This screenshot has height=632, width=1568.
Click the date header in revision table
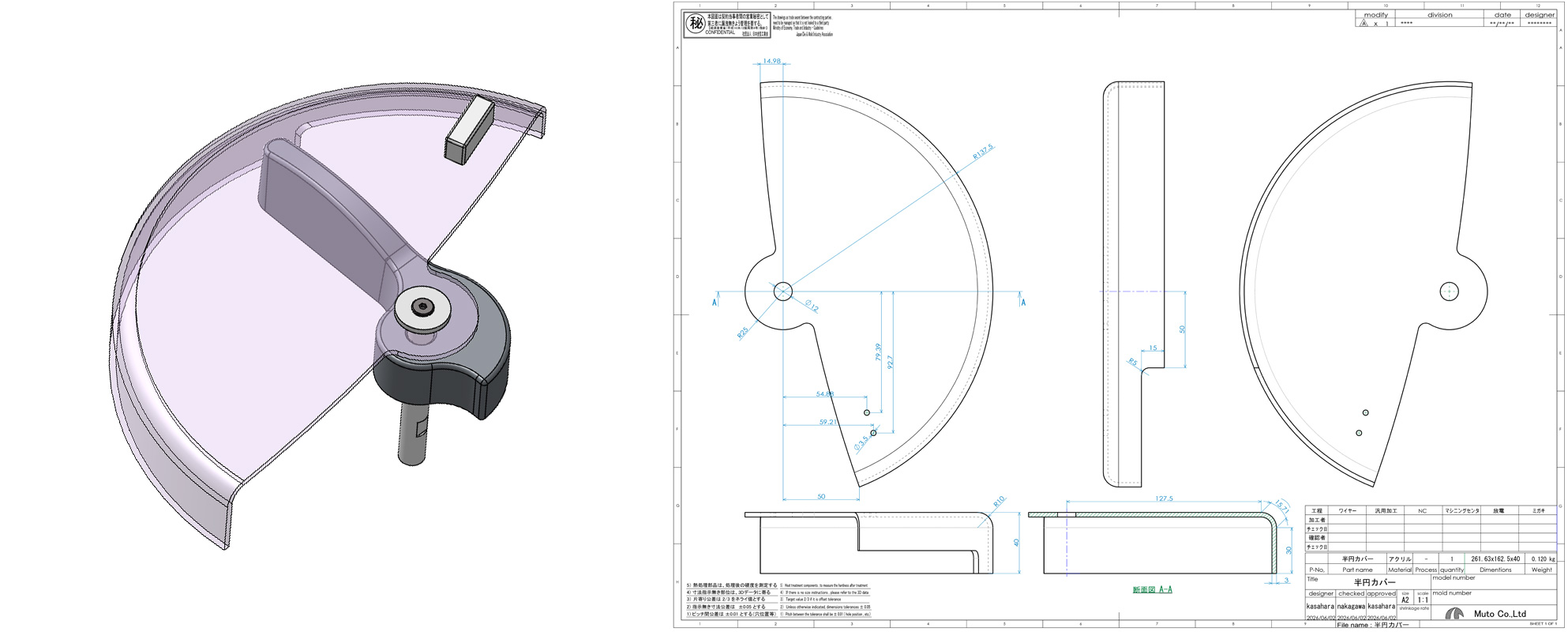pyautogui.click(x=1502, y=15)
